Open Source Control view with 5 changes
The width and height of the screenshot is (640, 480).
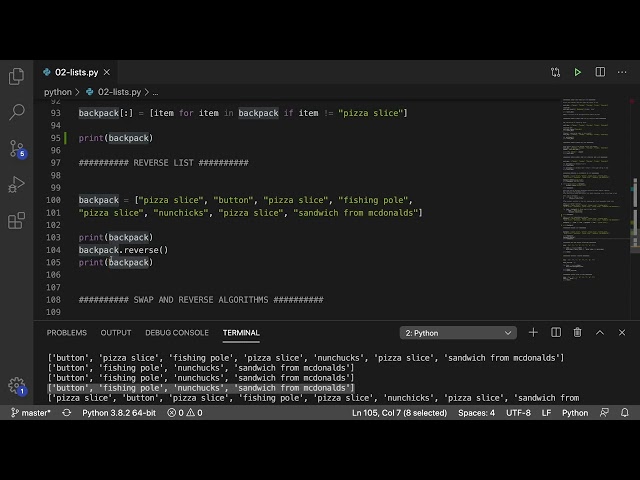[17, 148]
